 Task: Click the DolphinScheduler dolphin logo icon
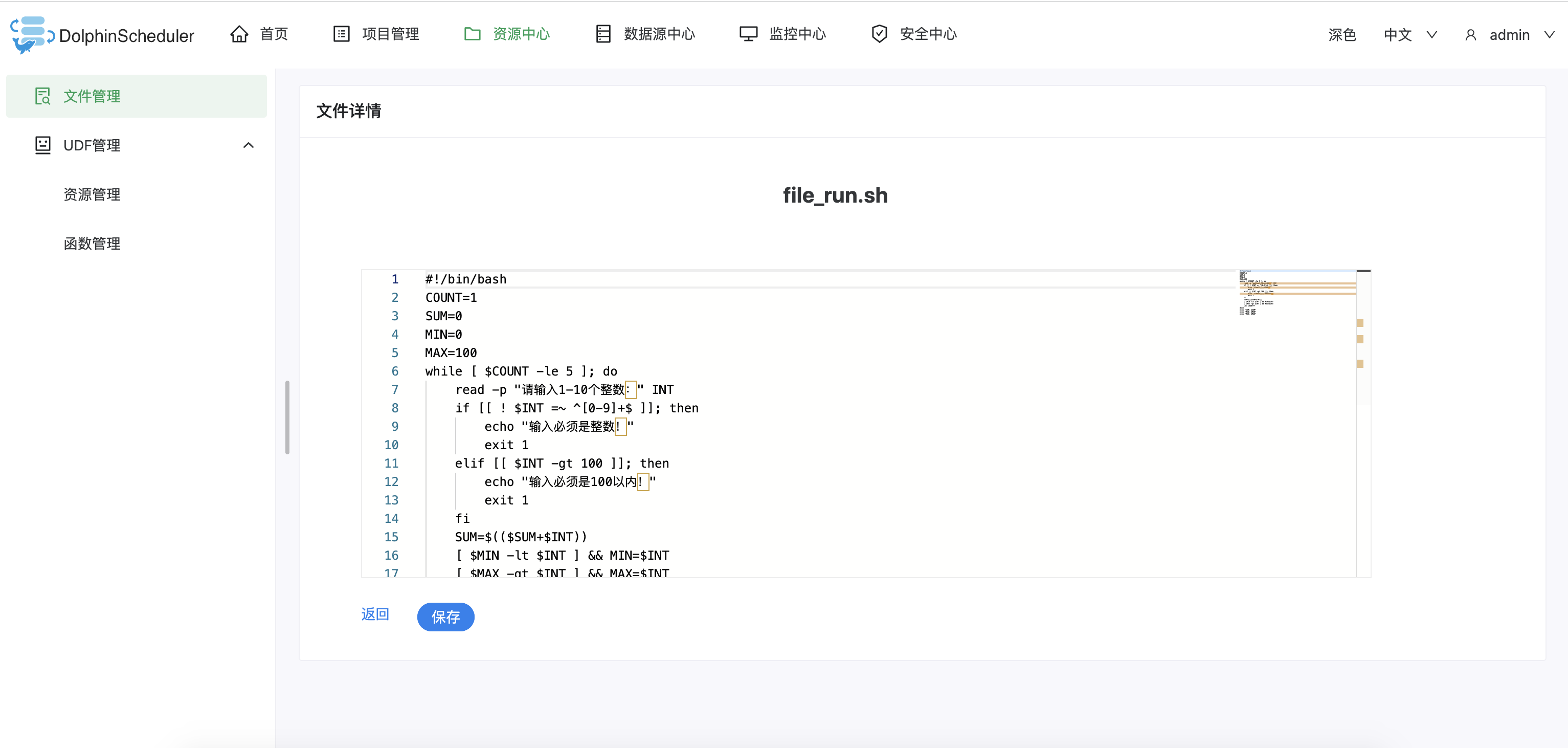point(32,35)
